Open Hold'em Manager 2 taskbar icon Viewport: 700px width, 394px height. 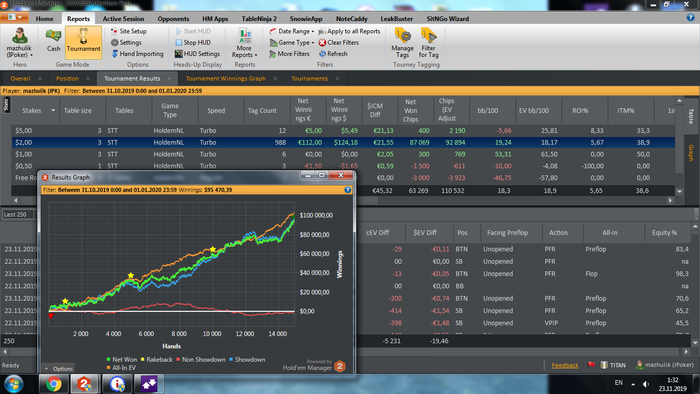click(x=84, y=384)
